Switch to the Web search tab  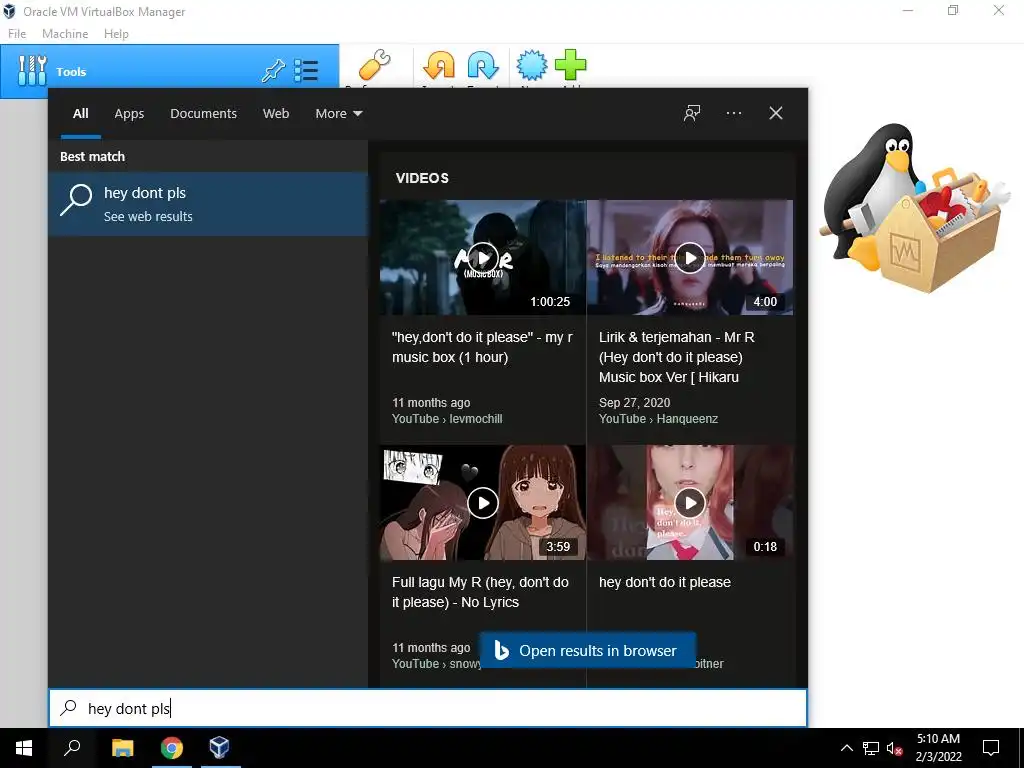point(276,114)
